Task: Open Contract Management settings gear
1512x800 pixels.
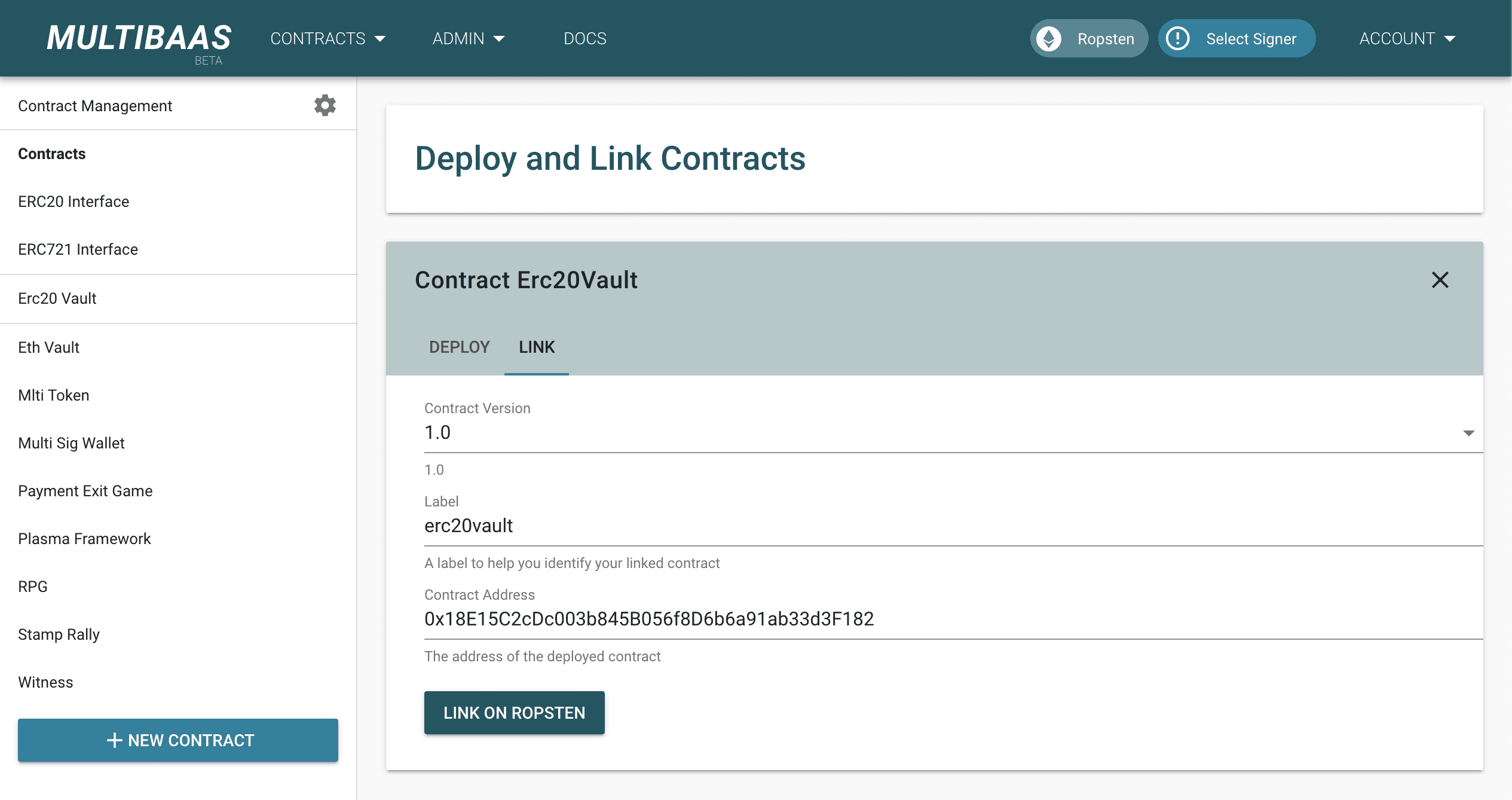Action: coord(325,106)
